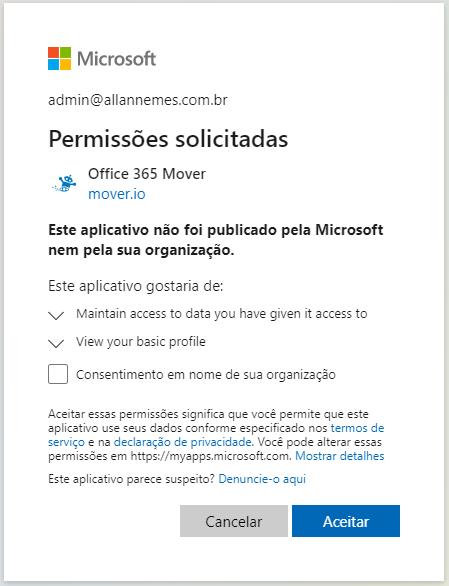The image size is (449, 586).
Task: Check the Consentimento em nome da organização box
Action: coord(58,374)
